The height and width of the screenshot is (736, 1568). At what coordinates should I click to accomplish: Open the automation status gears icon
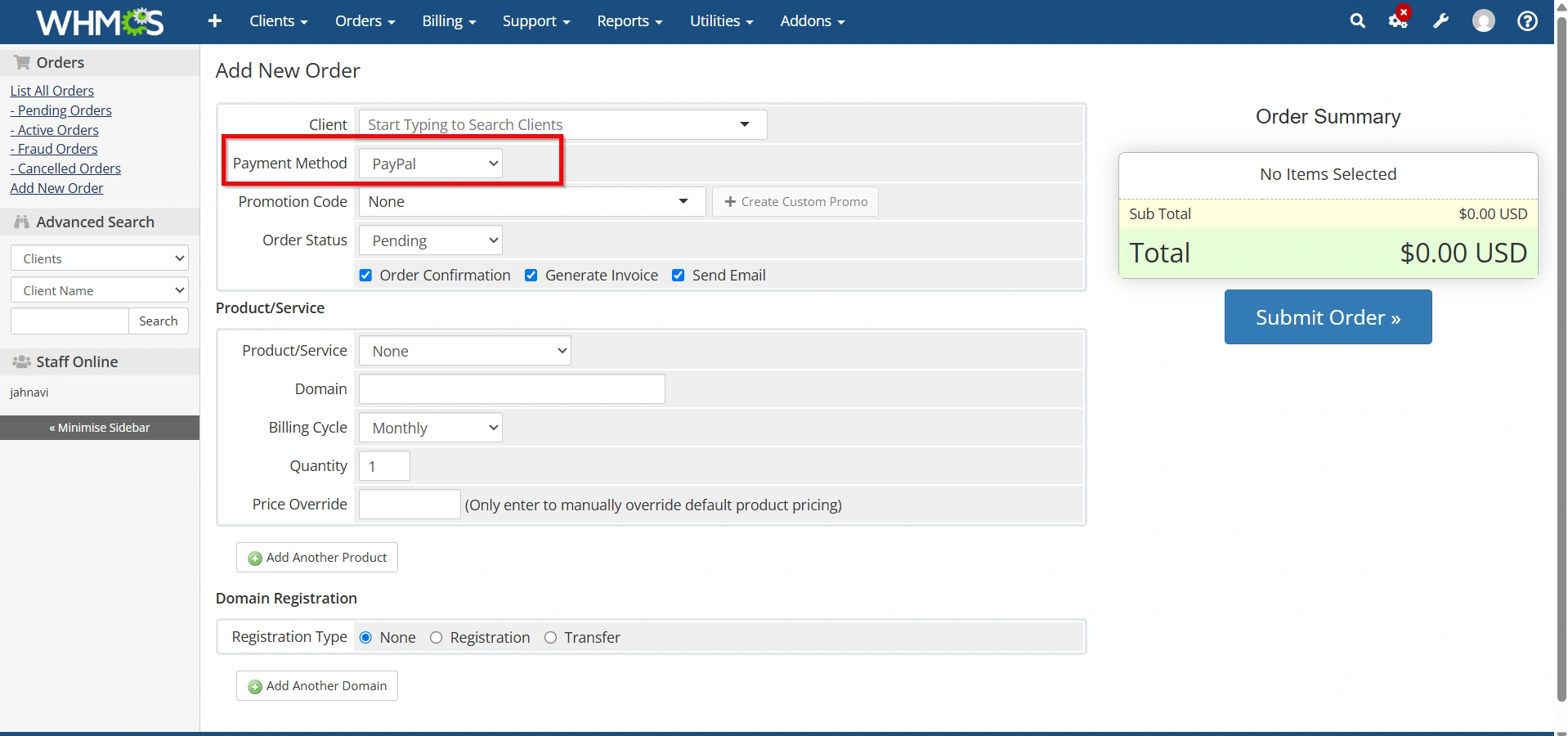click(1399, 20)
